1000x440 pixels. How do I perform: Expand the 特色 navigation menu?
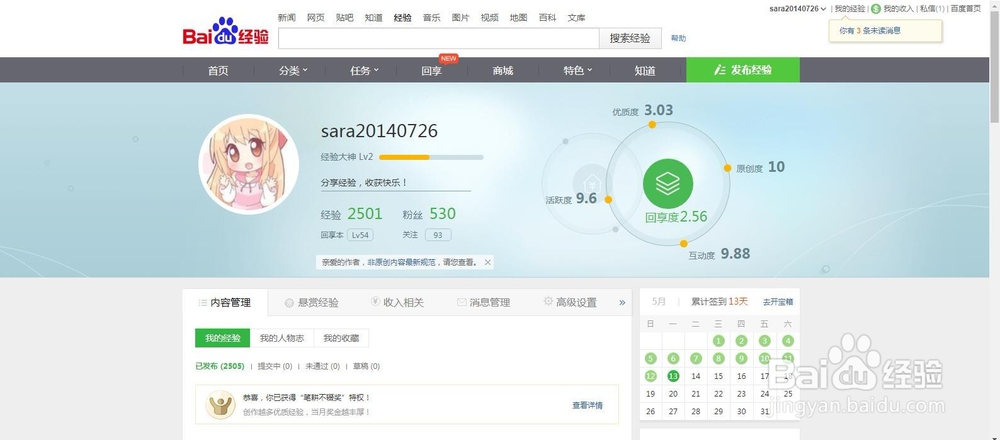[x=577, y=70]
